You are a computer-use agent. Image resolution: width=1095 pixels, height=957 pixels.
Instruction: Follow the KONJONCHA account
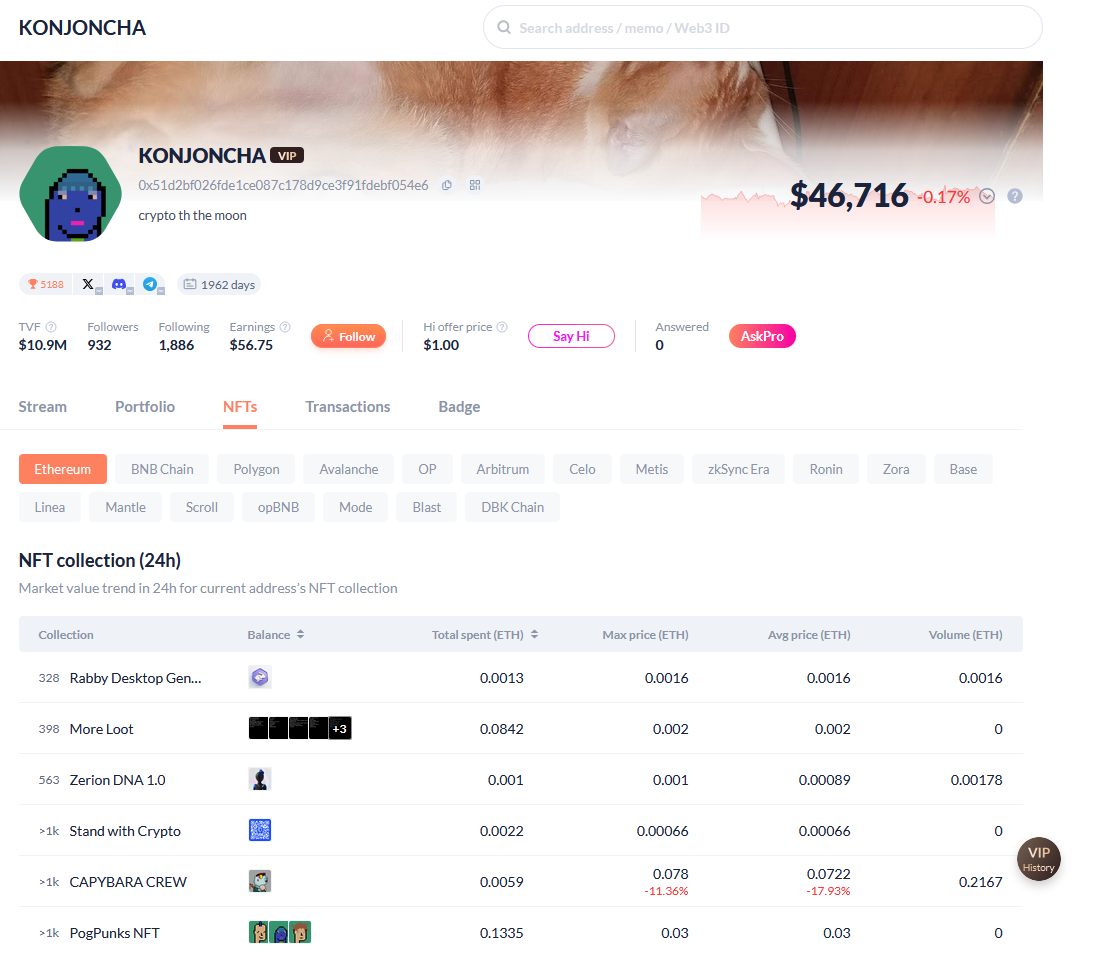click(348, 337)
